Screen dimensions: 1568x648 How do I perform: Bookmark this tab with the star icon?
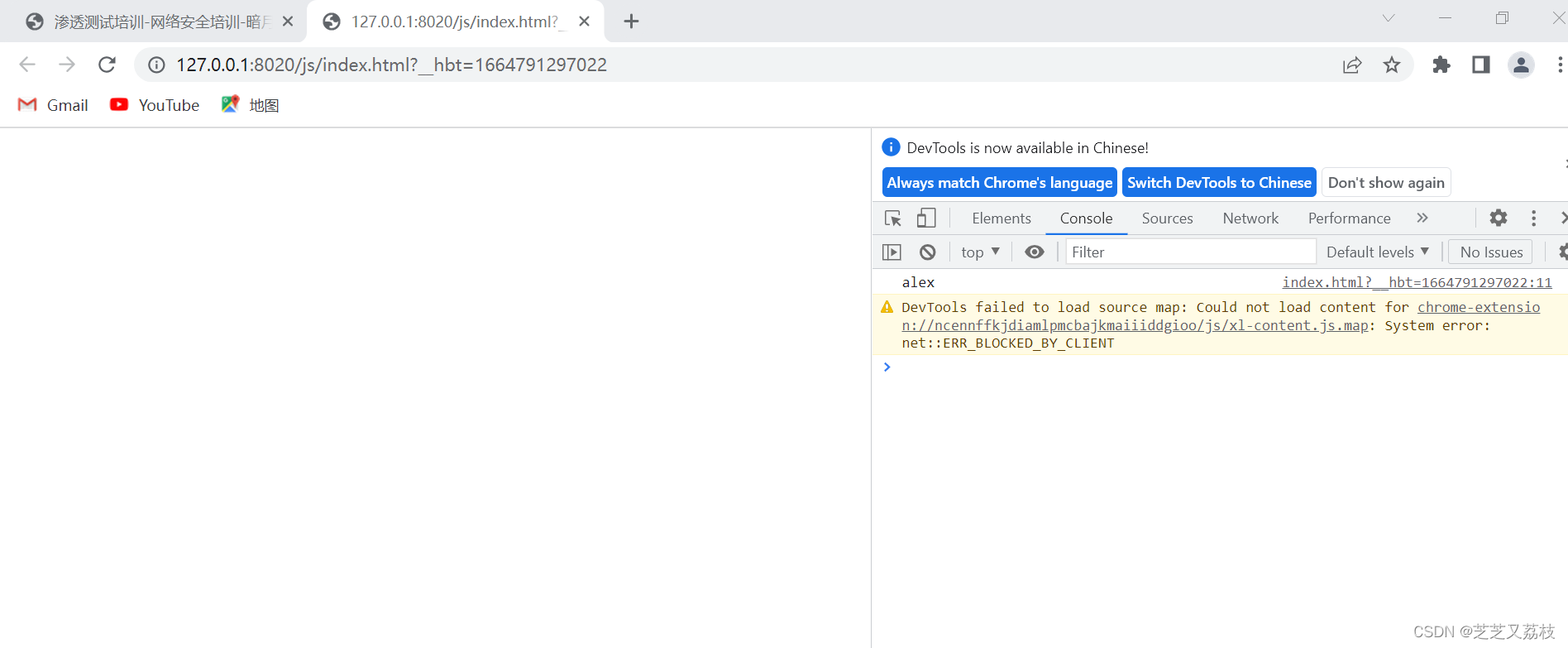[1392, 65]
